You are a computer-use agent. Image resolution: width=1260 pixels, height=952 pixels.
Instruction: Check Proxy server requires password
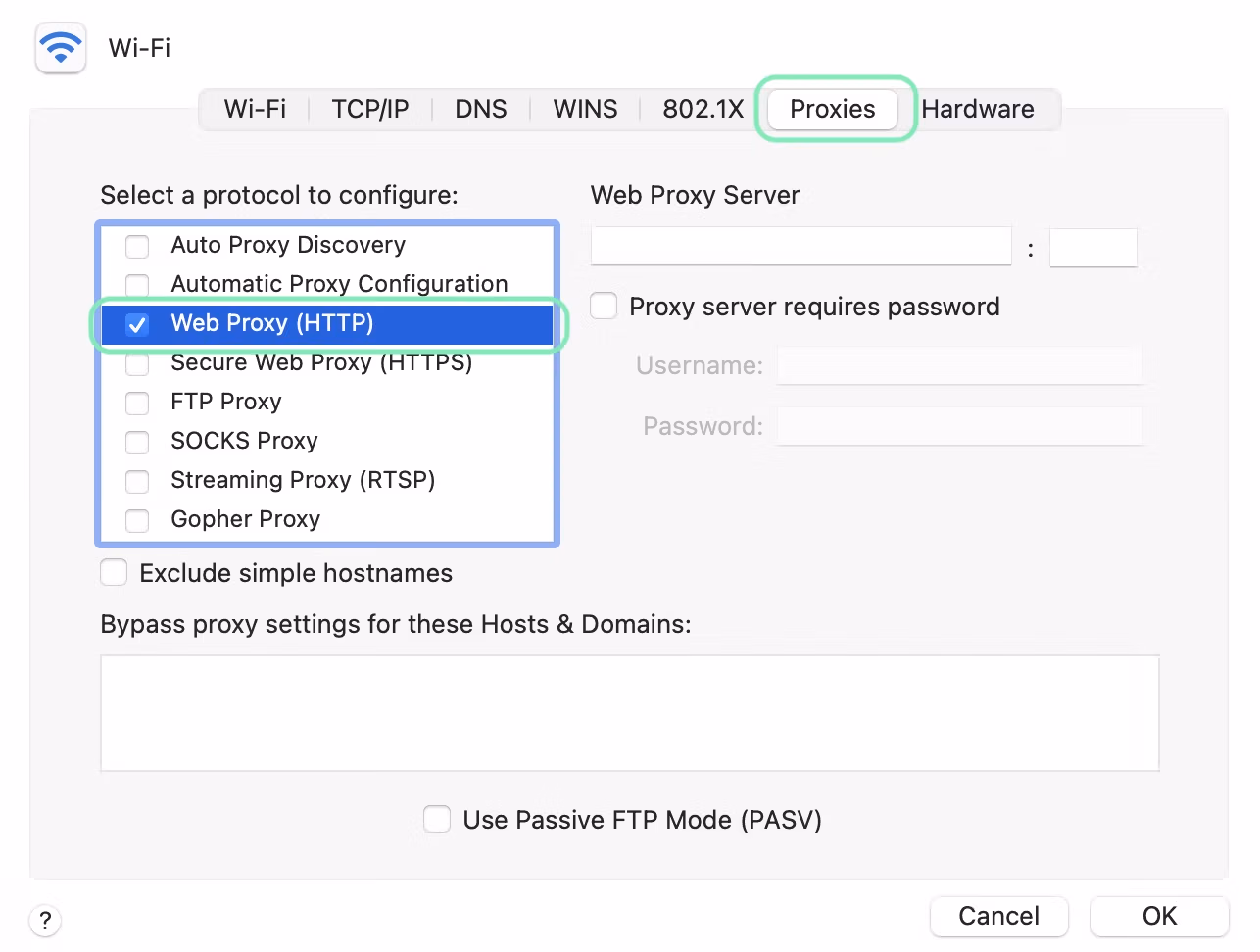click(x=603, y=306)
